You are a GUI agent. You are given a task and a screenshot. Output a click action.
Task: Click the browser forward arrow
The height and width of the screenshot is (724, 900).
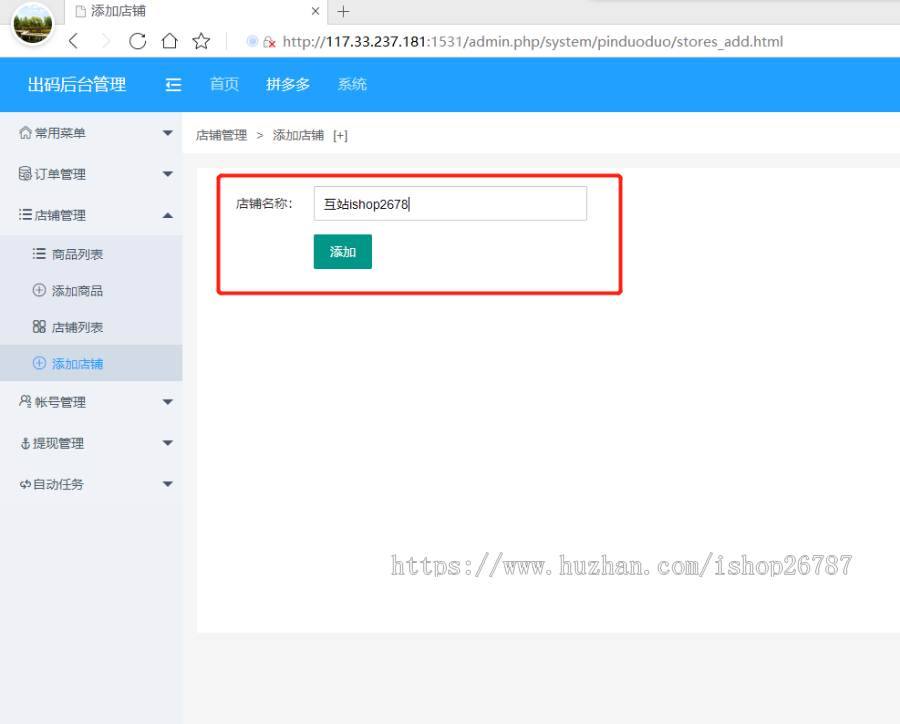[x=106, y=41]
